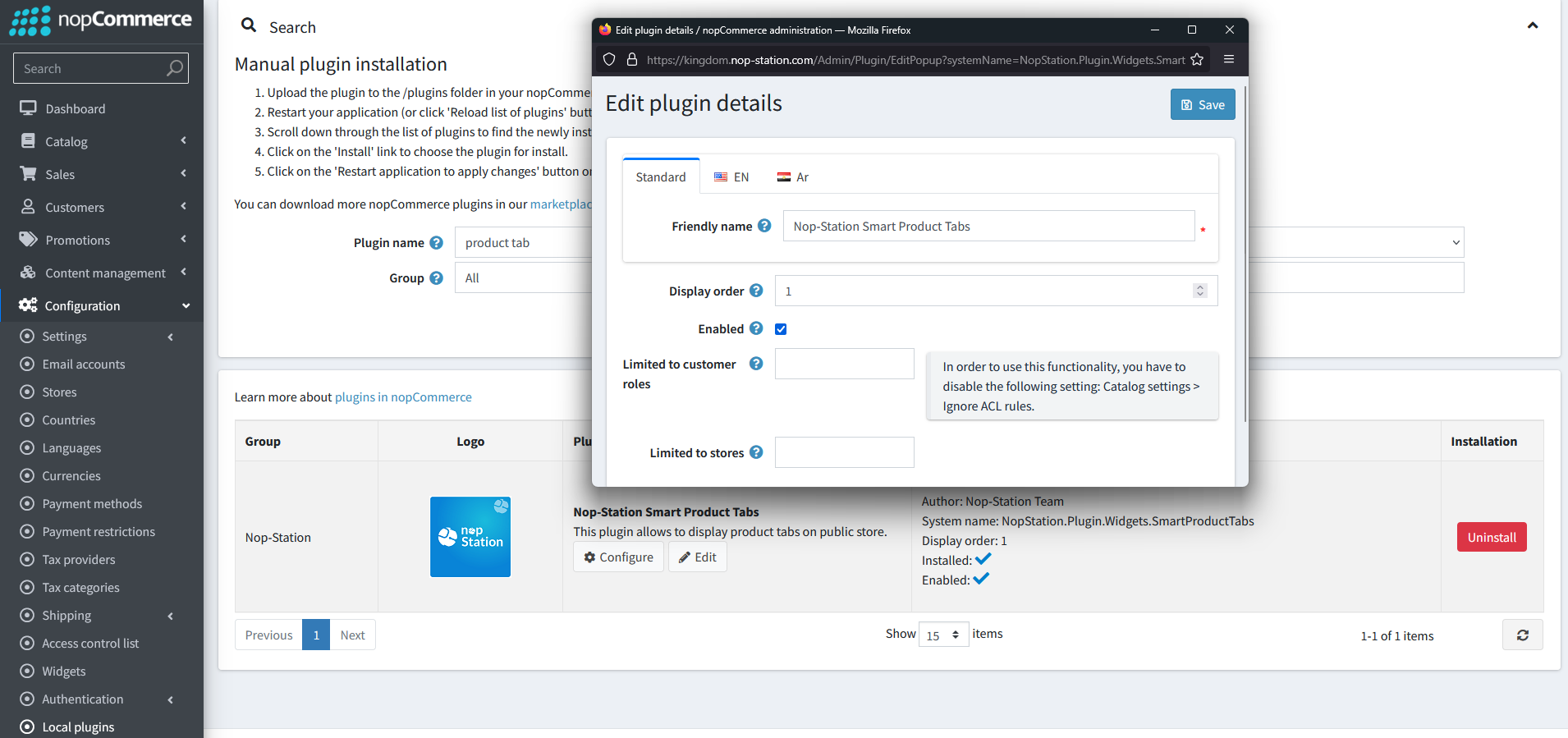1568x738 pixels.
Task: Open the items-per-page dropdown showing 15
Action: pos(944,635)
